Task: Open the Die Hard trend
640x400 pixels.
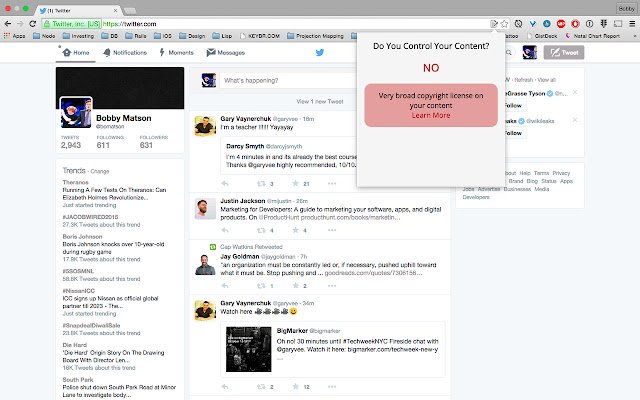Action: click(x=75, y=345)
